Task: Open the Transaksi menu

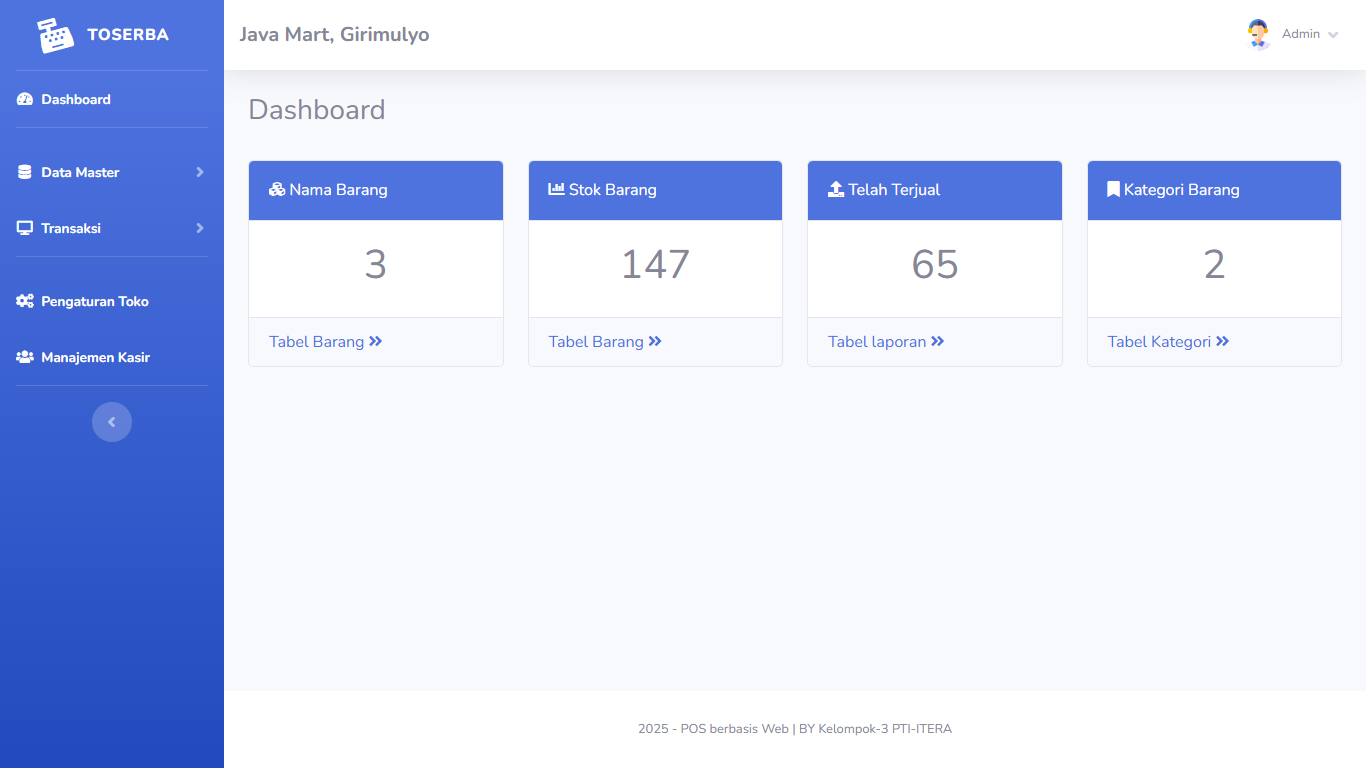Action: pos(112,228)
